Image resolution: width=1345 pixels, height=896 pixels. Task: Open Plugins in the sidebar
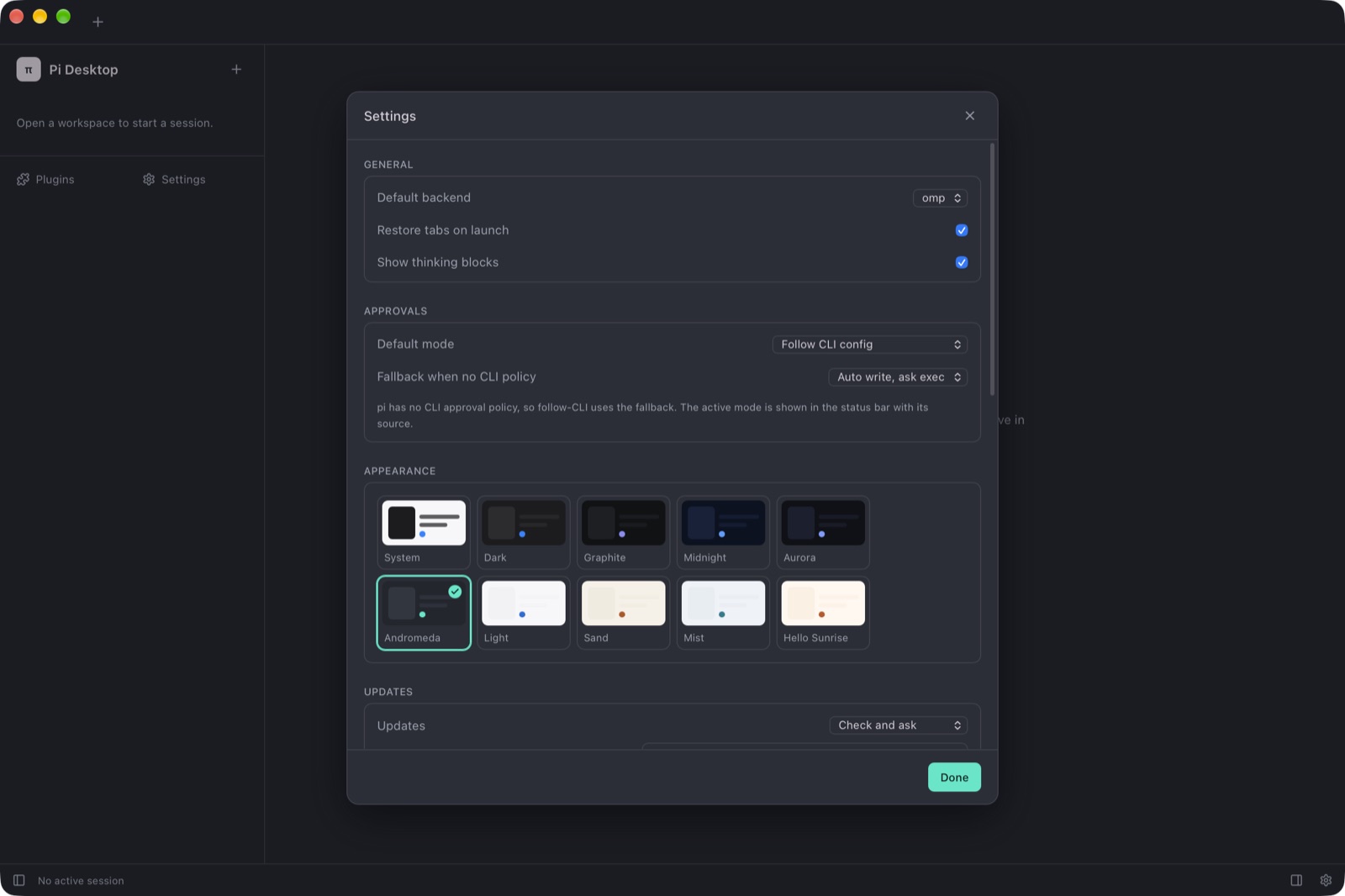pos(45,179)
